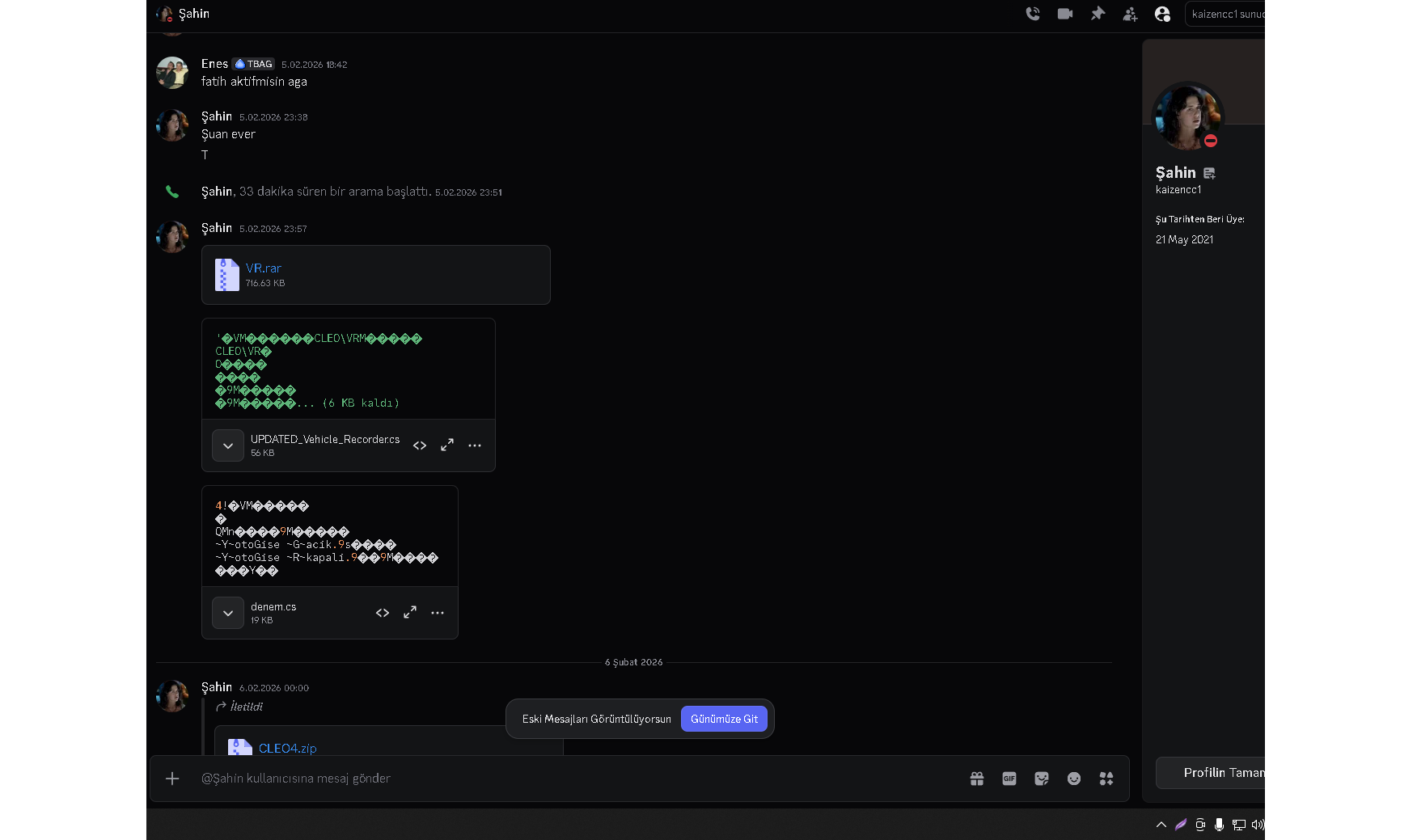Change language for UPDATED_Vehicle_Recorder.cs
The width and height of the screenshot is (1417, 840).
pos(420,445)
